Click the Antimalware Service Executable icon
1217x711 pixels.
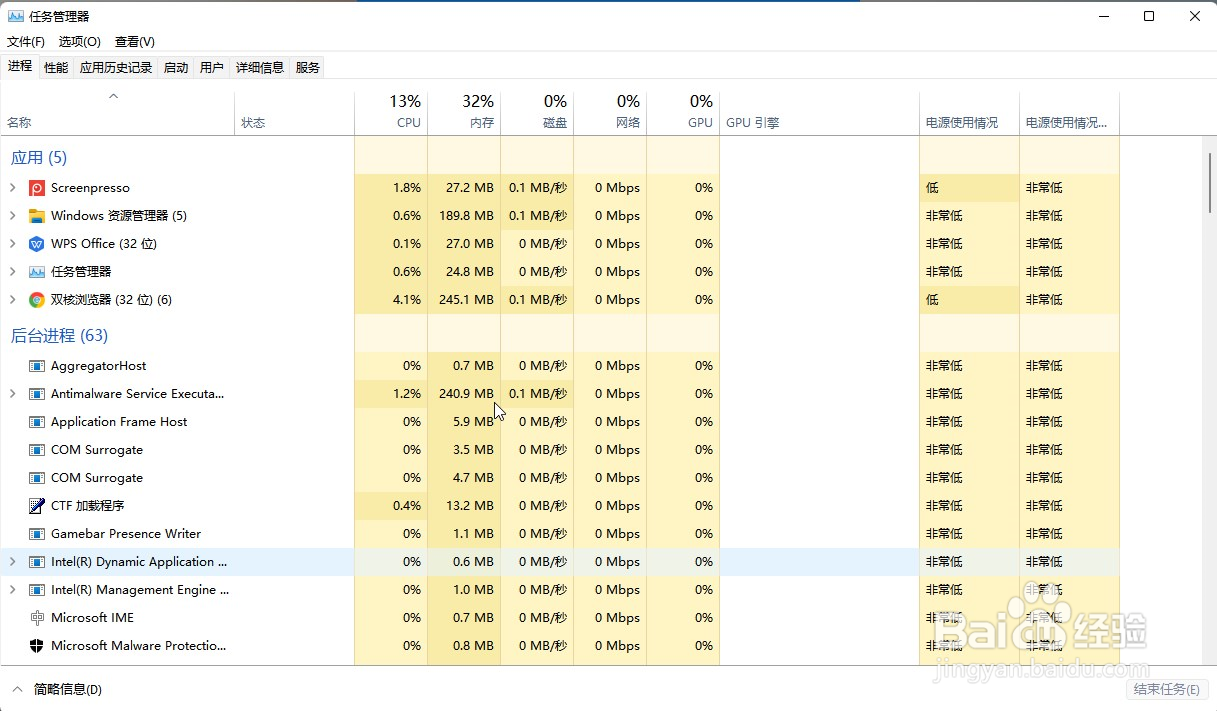click(x=37, y=394)
